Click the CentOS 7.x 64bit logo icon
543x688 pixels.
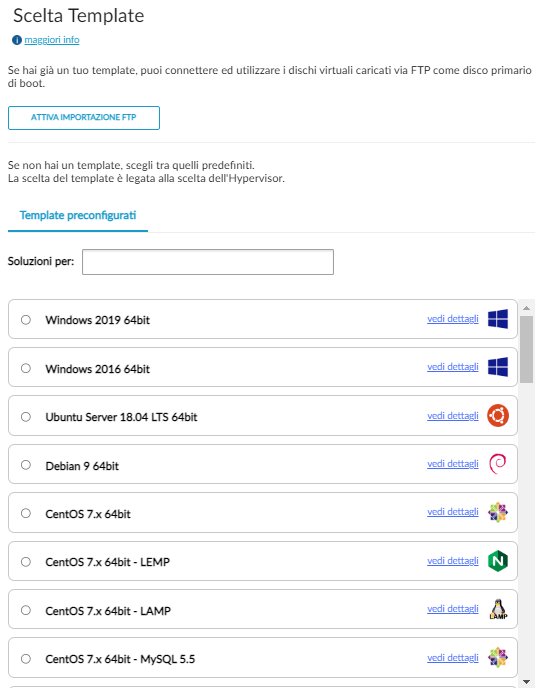tap(498, 512)
